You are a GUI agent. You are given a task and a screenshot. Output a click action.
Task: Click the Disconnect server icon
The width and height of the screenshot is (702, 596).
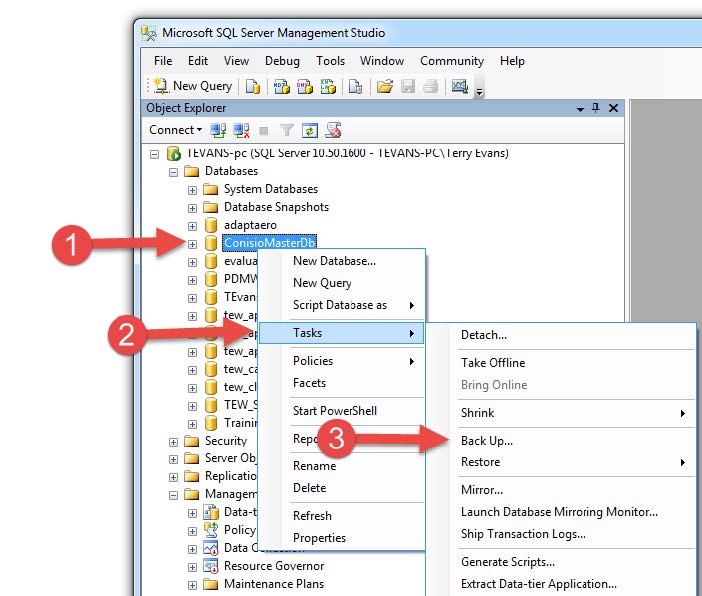coord(241,130)
